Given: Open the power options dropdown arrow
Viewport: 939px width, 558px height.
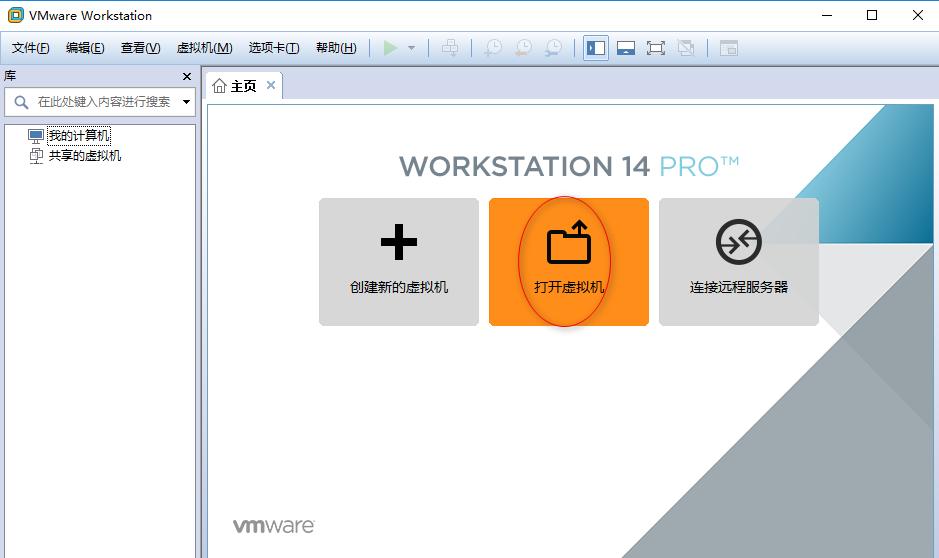Looking at the screenshot, I should [411, 48].
